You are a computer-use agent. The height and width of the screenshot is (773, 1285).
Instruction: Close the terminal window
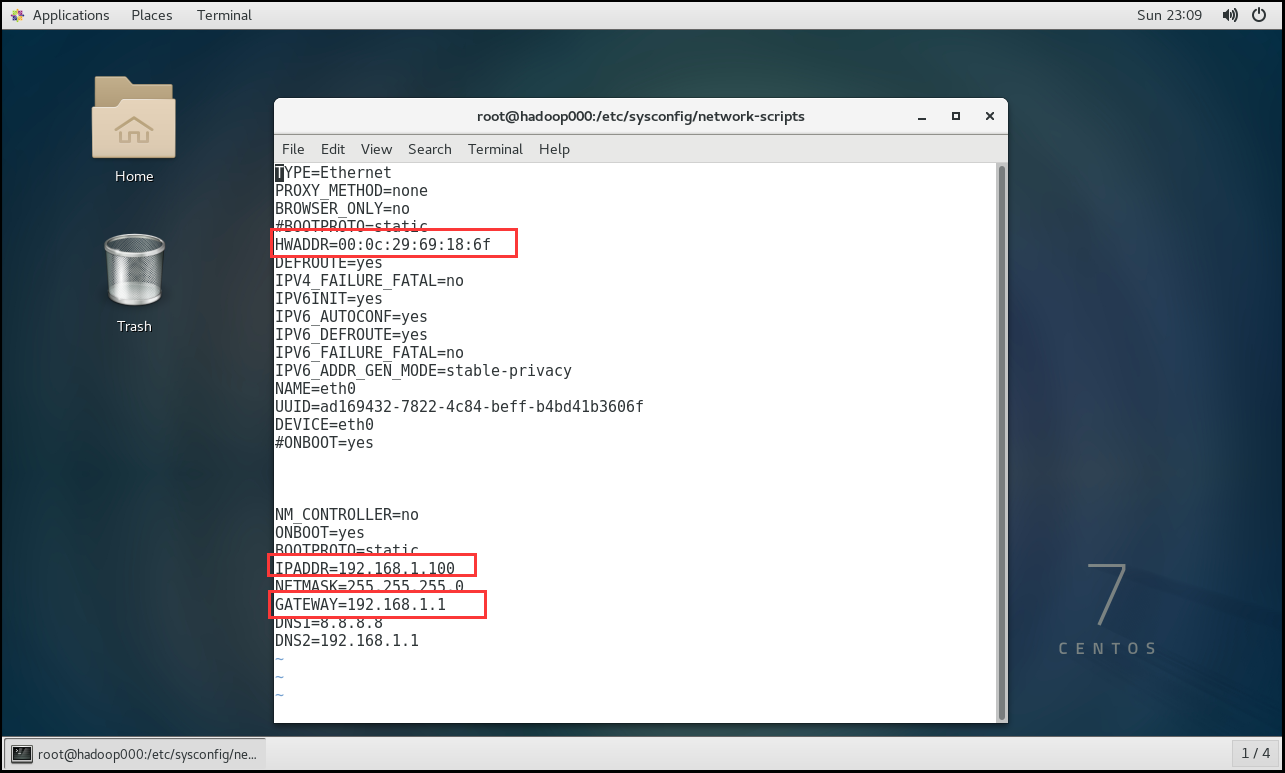989,116
